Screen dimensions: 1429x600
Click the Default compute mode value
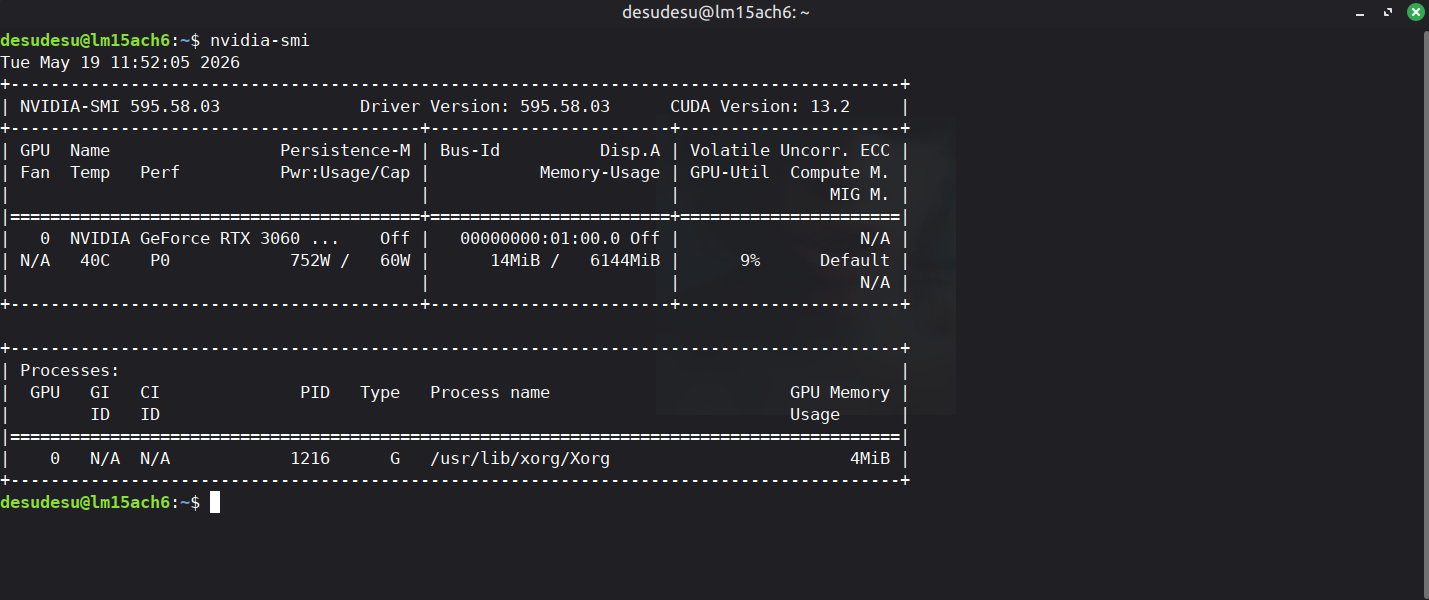855,260
